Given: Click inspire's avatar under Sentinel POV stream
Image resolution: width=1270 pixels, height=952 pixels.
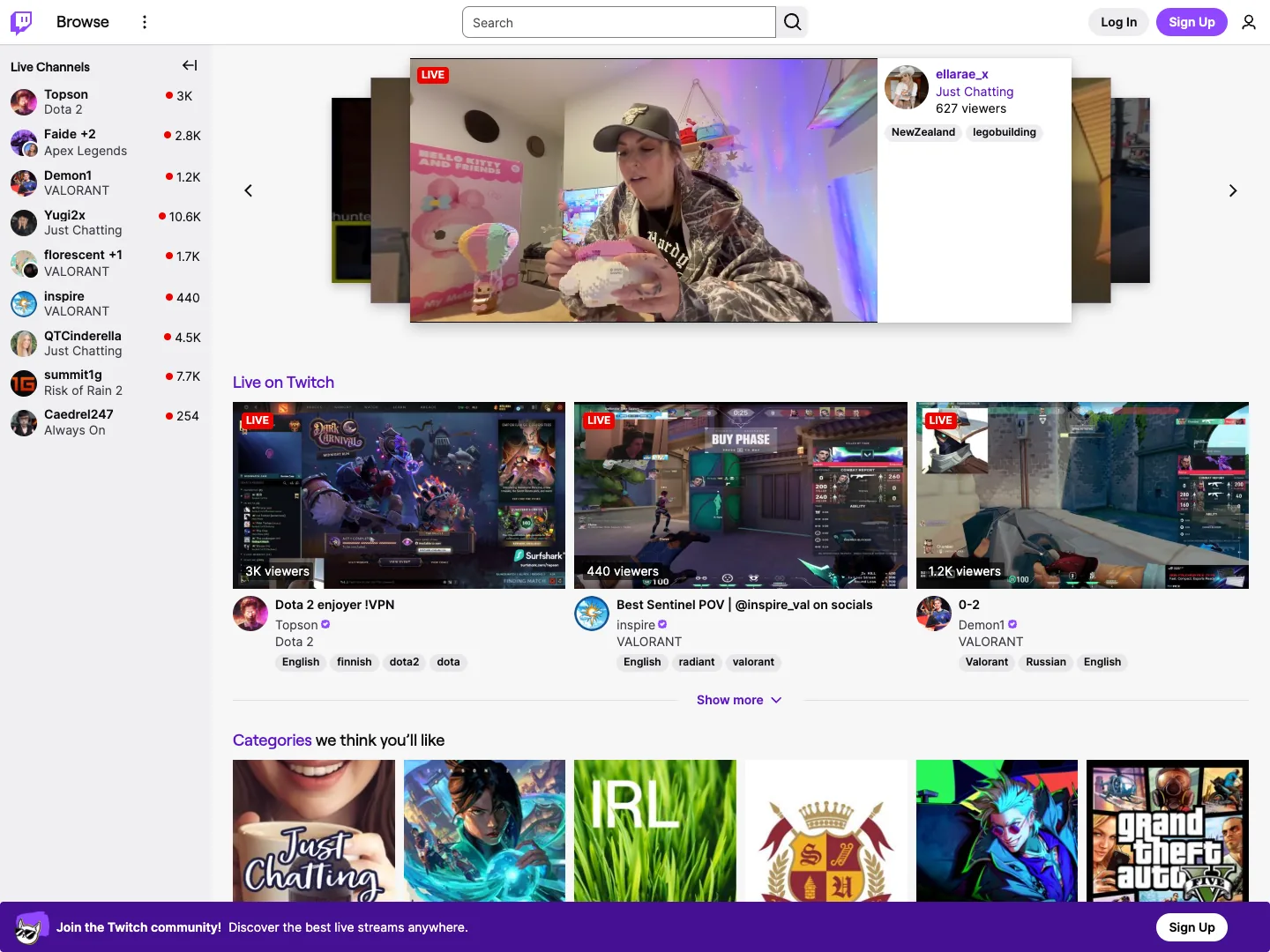Looking at the screenshot, I should [x=592, y=614].
